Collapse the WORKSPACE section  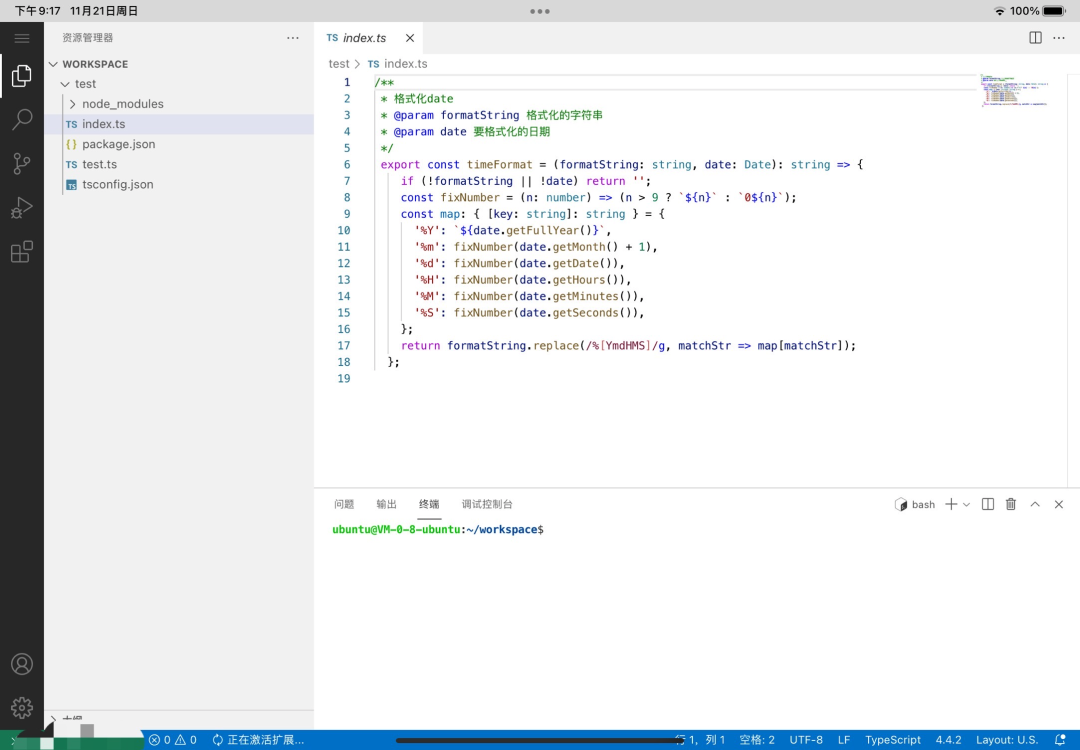click(179, 64)
